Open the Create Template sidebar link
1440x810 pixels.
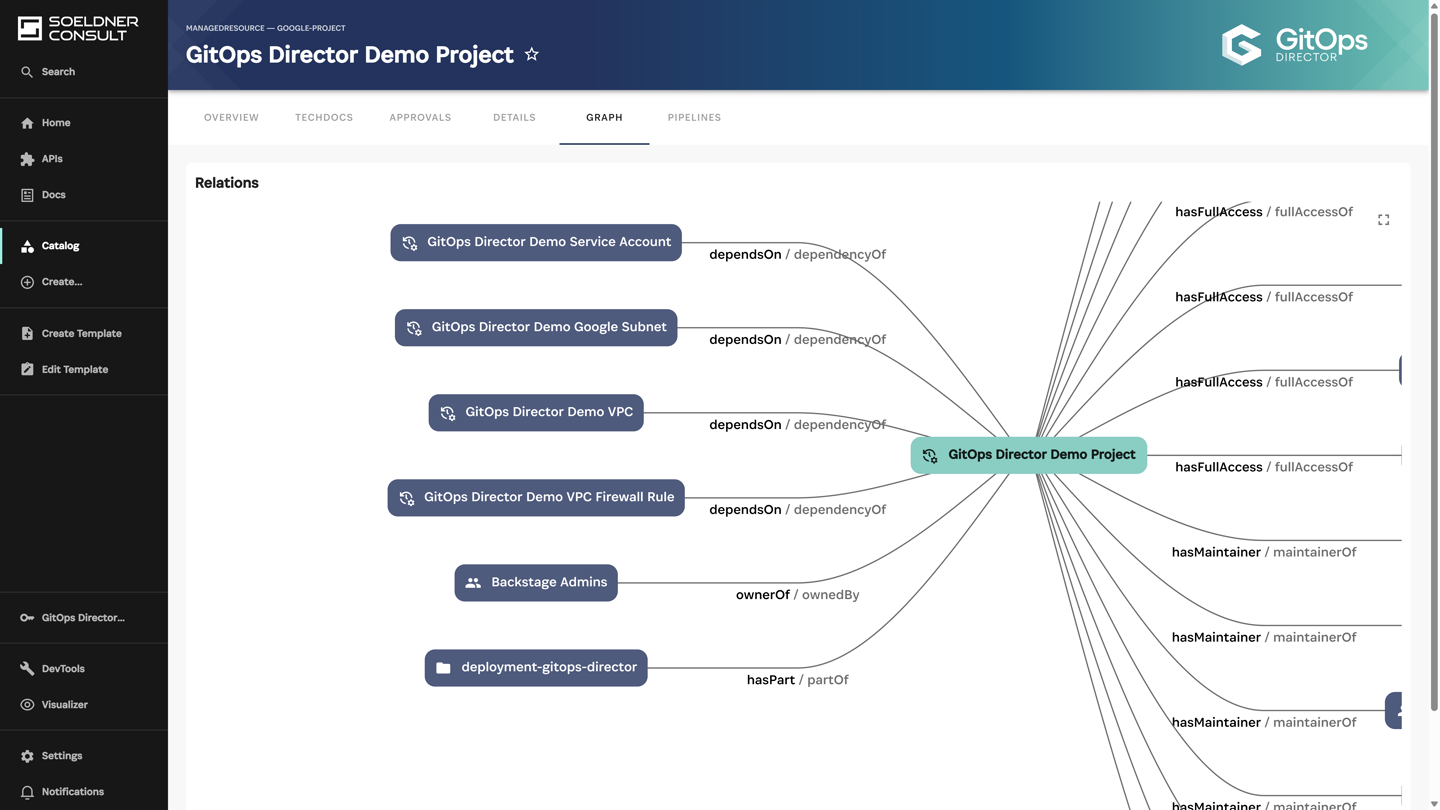84,333
